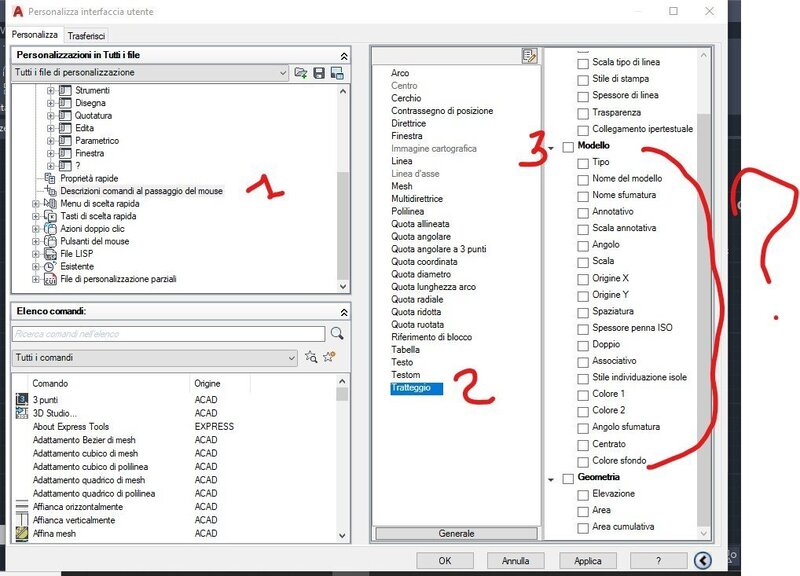This screenshot has width=800, height=576.
Task: Click the edit object type list icon
Action: pyautogui.click(x=530, y=56)
